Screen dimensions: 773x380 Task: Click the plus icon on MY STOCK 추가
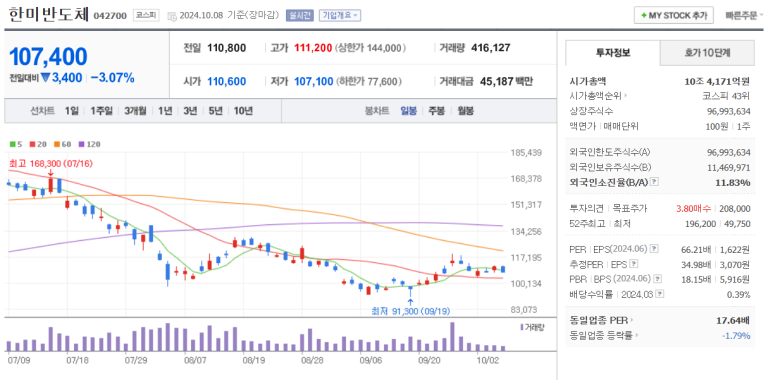click(643, 16)
